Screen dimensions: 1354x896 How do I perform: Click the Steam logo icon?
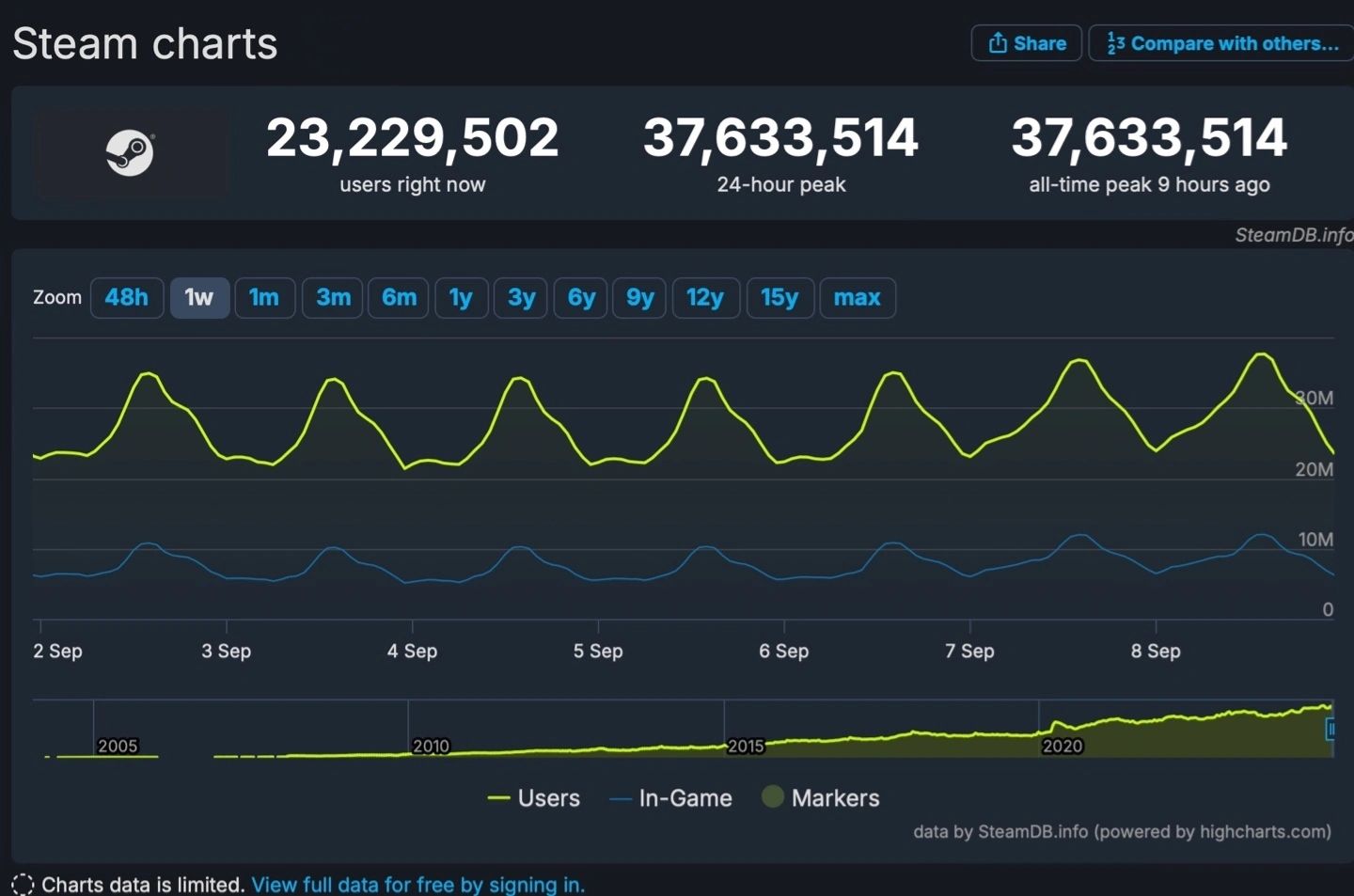132,152
